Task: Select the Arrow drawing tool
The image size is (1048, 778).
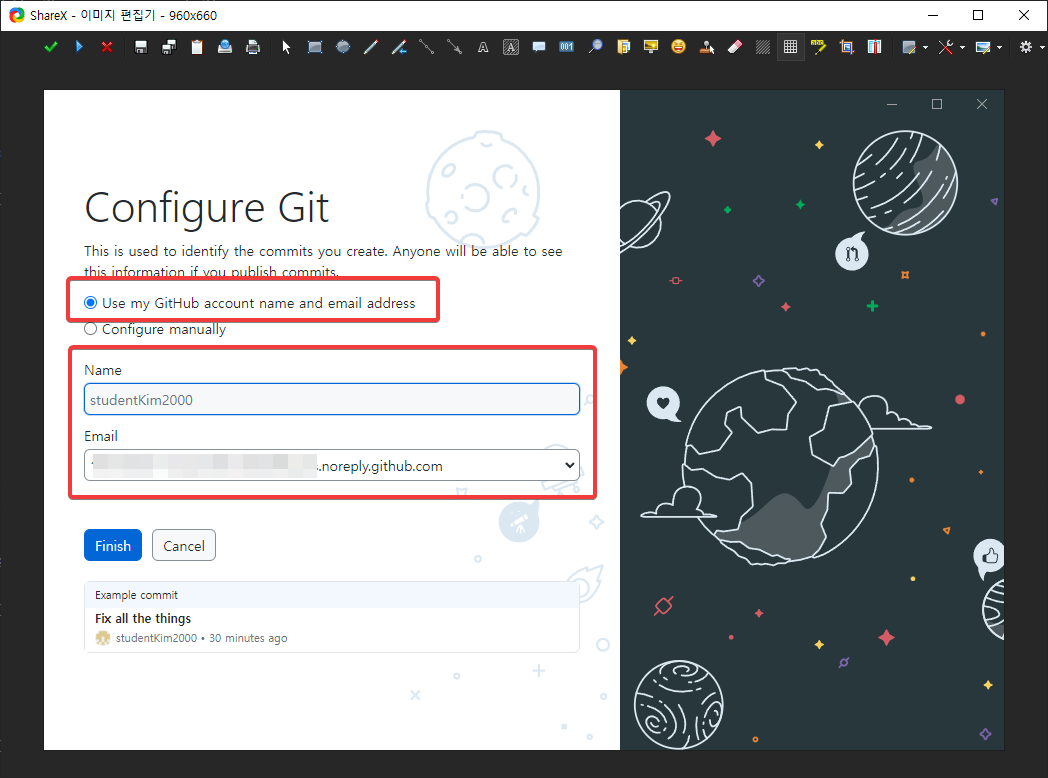Action: [x=454, y=47]
